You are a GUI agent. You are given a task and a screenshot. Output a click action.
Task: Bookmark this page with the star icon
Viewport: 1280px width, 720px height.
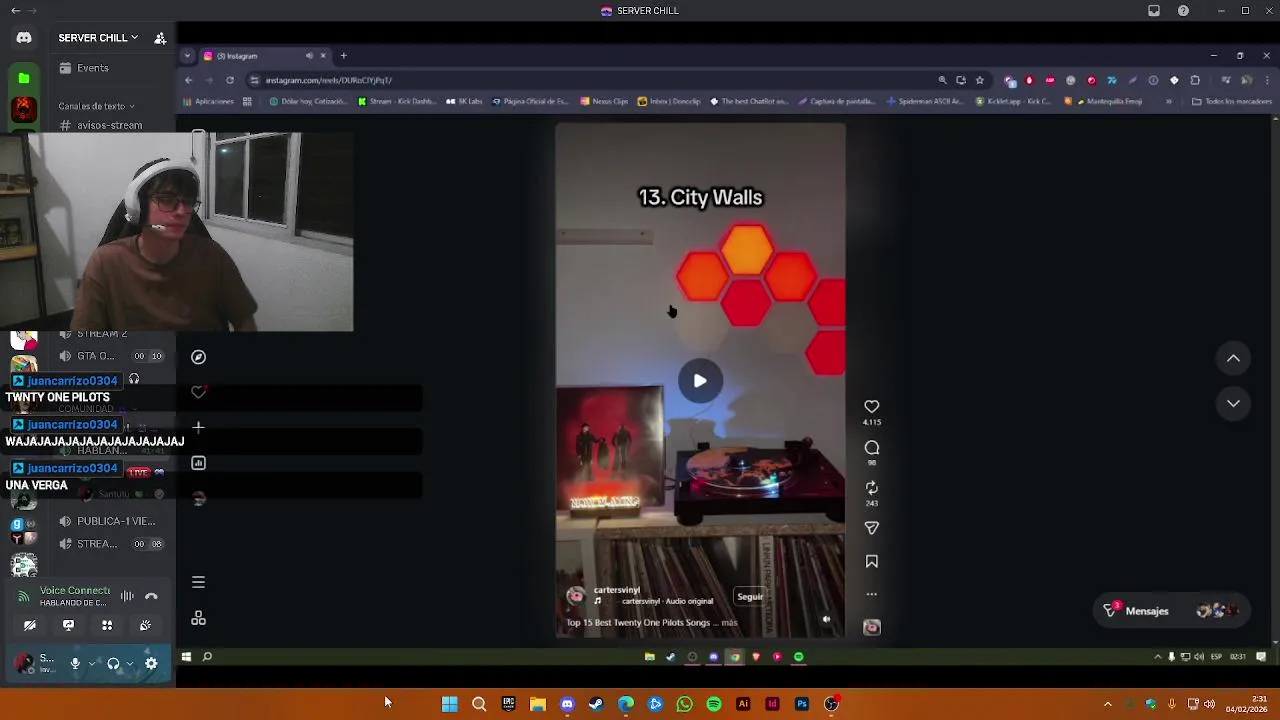tap(979, 80)
